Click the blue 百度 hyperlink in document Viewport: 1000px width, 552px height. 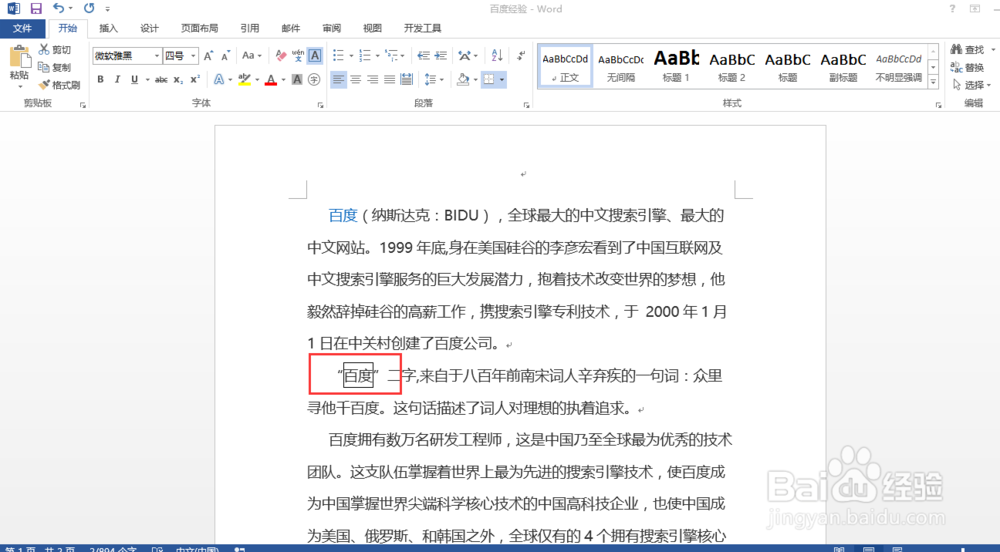[342, 215]
